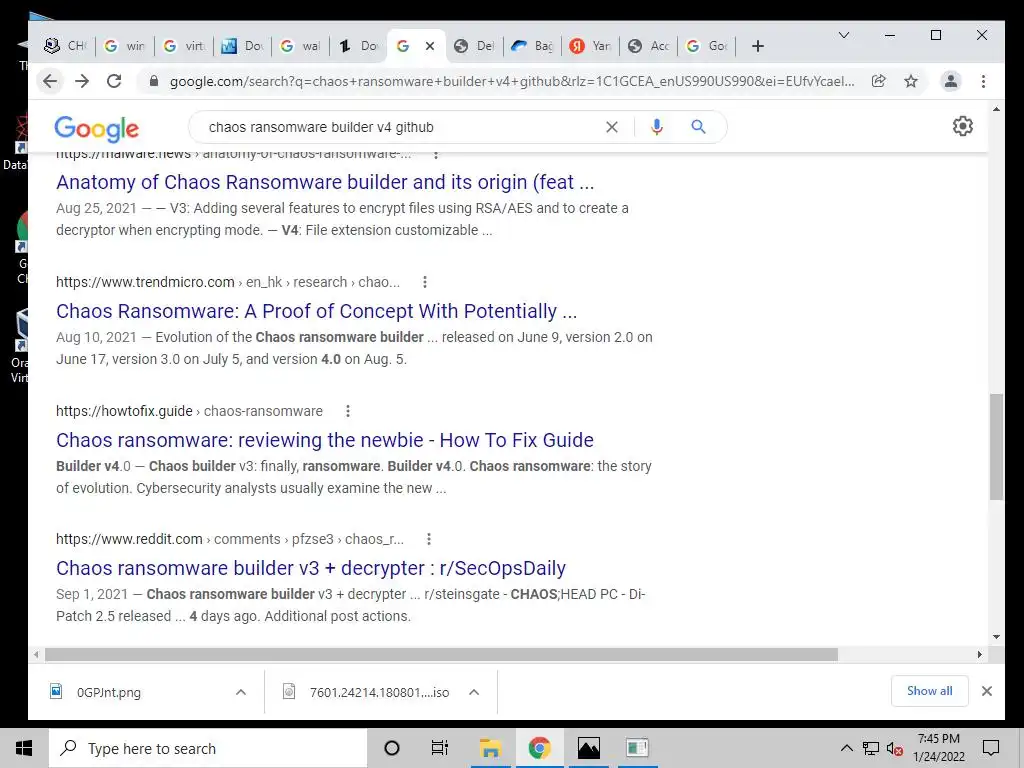Open File Explorer from the taskbar
This screenshot has height=768, width=1024.
[x=490, y=748]
